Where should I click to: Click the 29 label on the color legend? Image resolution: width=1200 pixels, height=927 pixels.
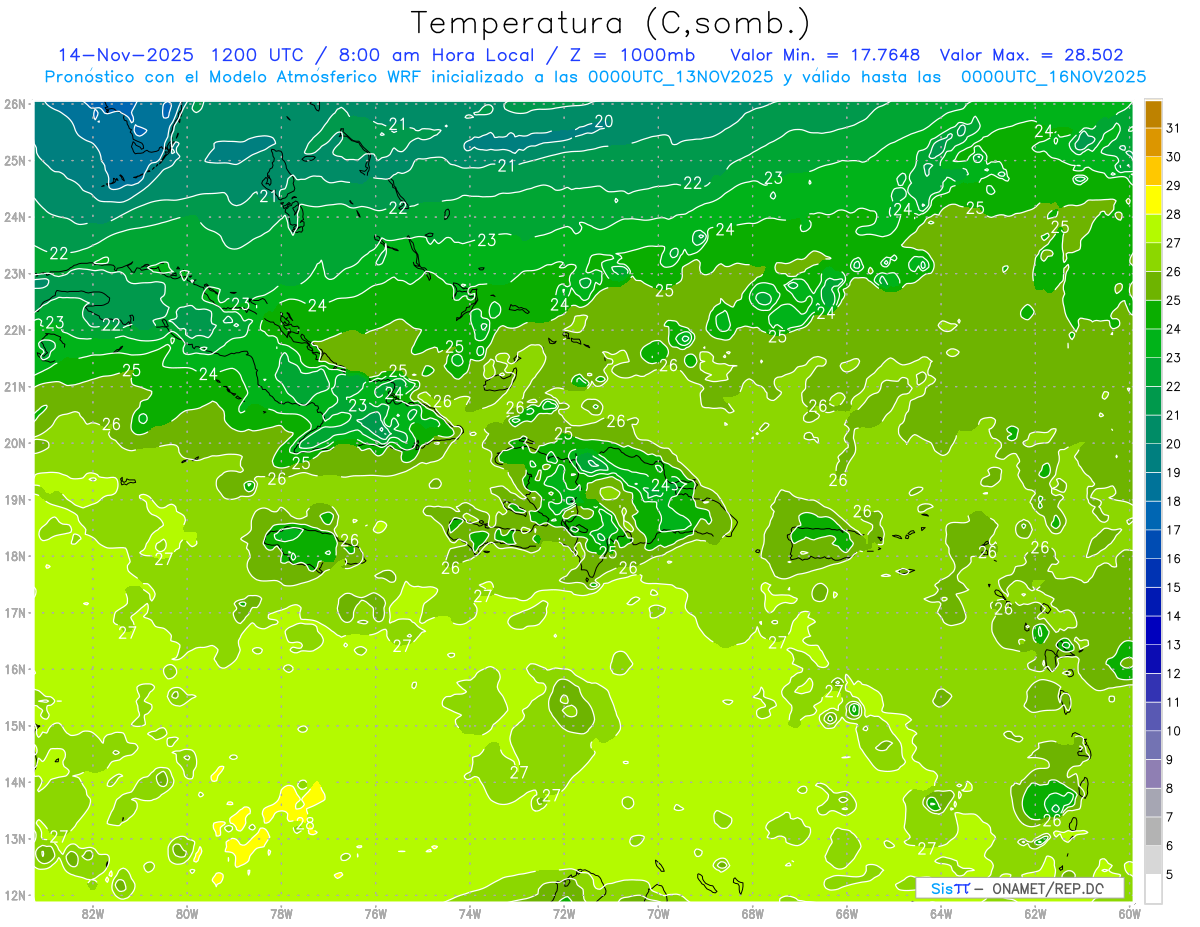[x=1173, y=185]
